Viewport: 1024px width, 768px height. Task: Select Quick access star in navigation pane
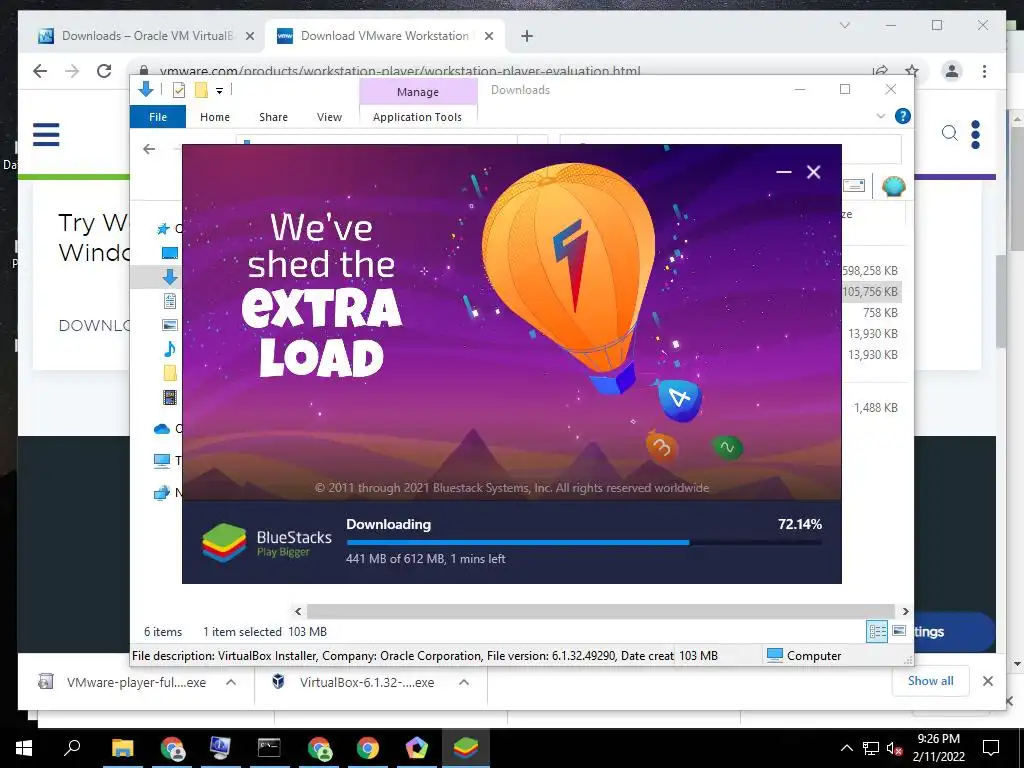[163, 229]
